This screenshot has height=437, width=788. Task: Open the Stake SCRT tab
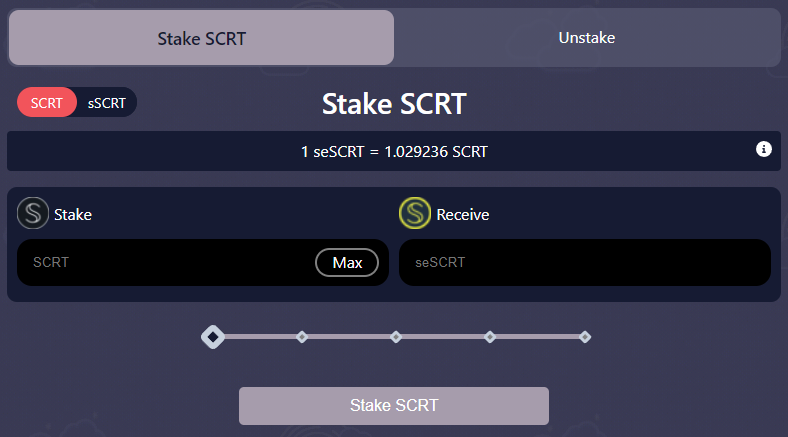(201, 38)
